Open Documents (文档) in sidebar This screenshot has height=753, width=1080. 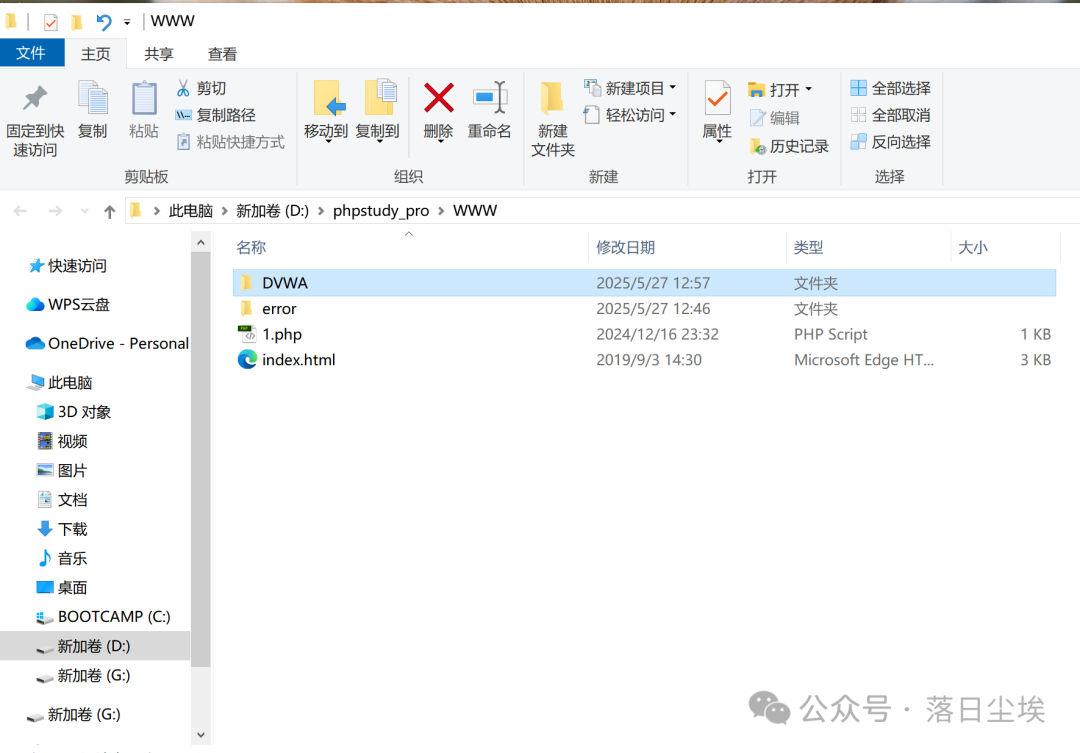point(62,499)
